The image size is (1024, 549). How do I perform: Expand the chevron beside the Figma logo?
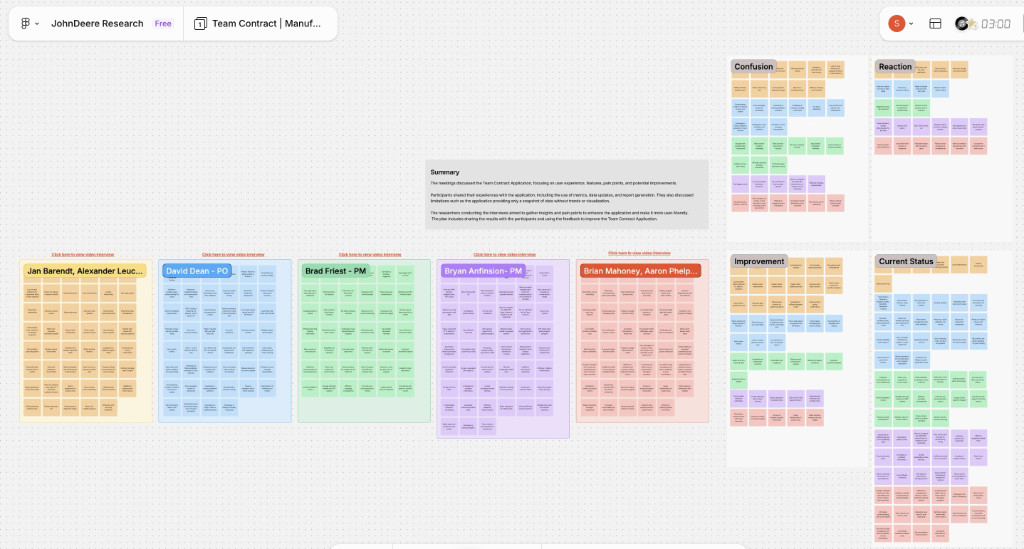pos(37,24)
